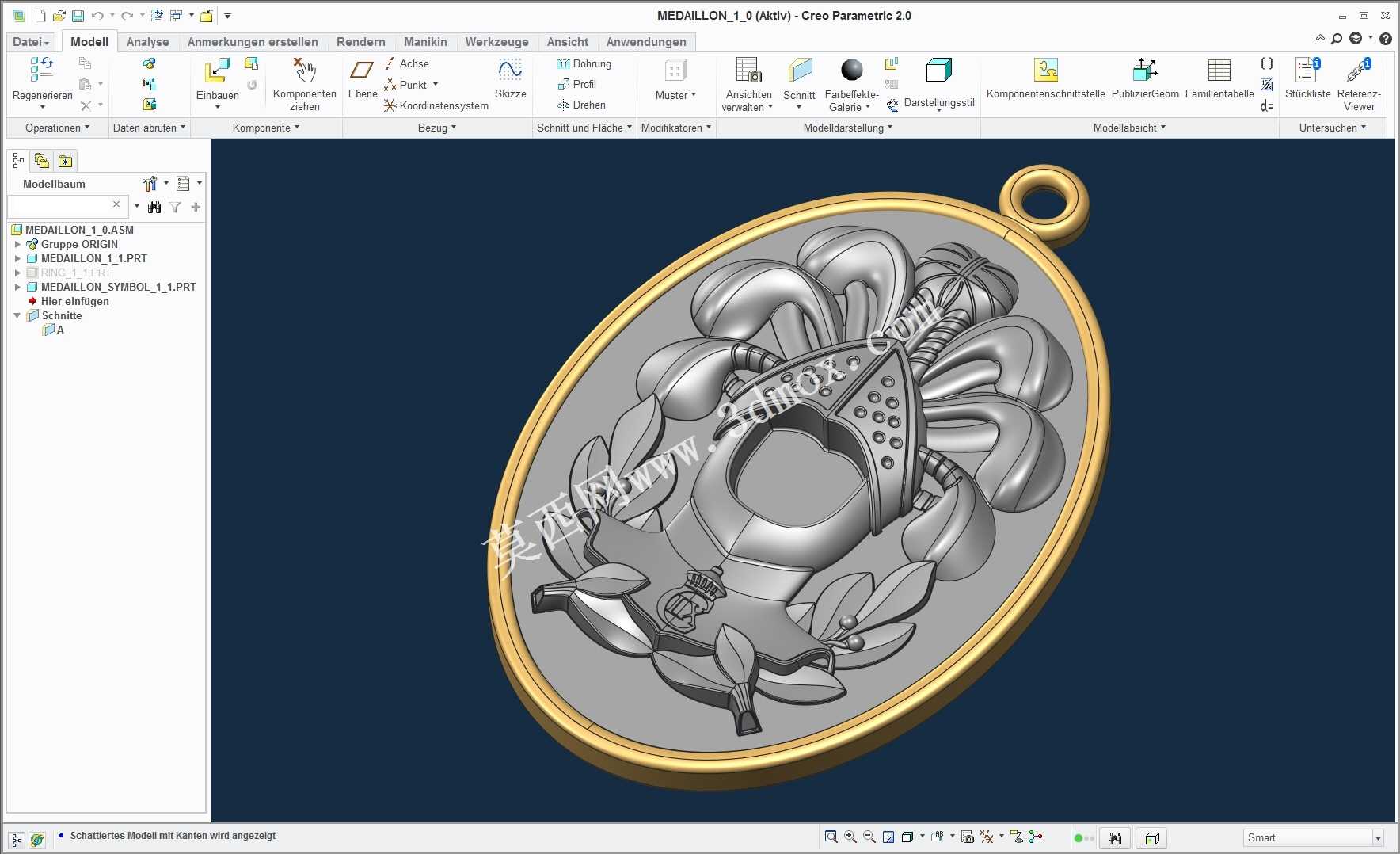1400x854 pixels.
Task: Click the Koordinatensystem button
Action: pyautogui.click(x=436, y=105)
